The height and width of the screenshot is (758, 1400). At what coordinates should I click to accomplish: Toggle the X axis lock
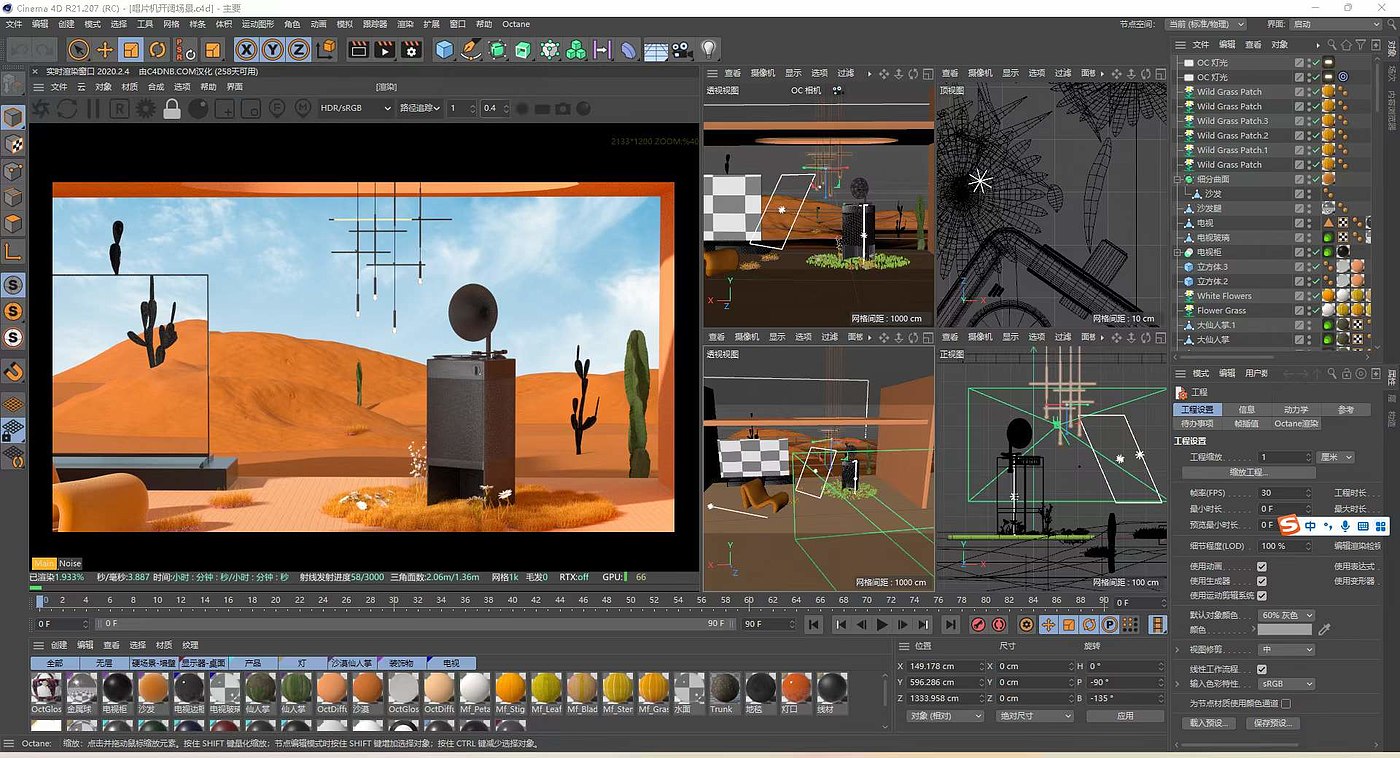click(x=246, y=49)
